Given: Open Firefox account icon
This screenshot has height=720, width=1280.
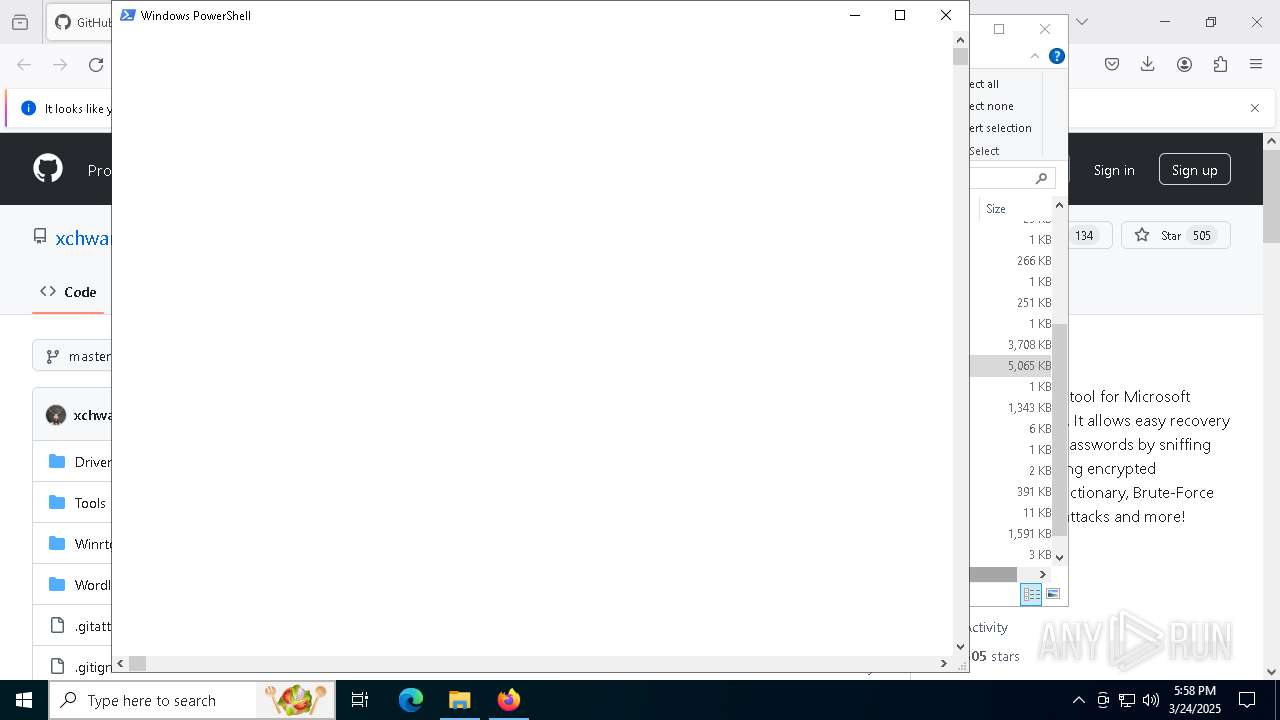Looking at the screenshot, I should coord(1184,64).
